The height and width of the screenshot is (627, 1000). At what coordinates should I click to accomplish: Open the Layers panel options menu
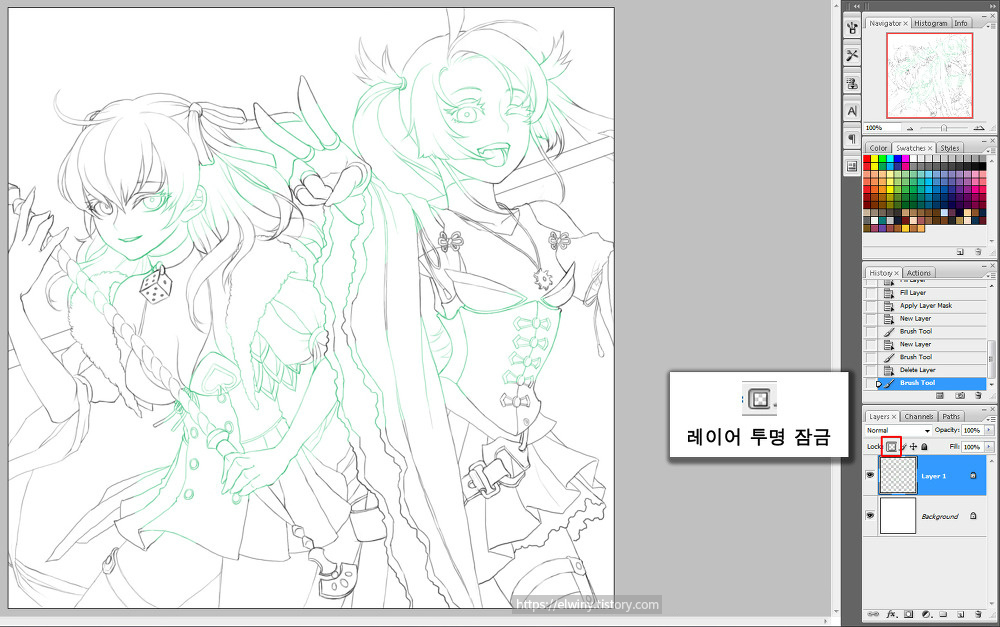[x=992, y=418]
